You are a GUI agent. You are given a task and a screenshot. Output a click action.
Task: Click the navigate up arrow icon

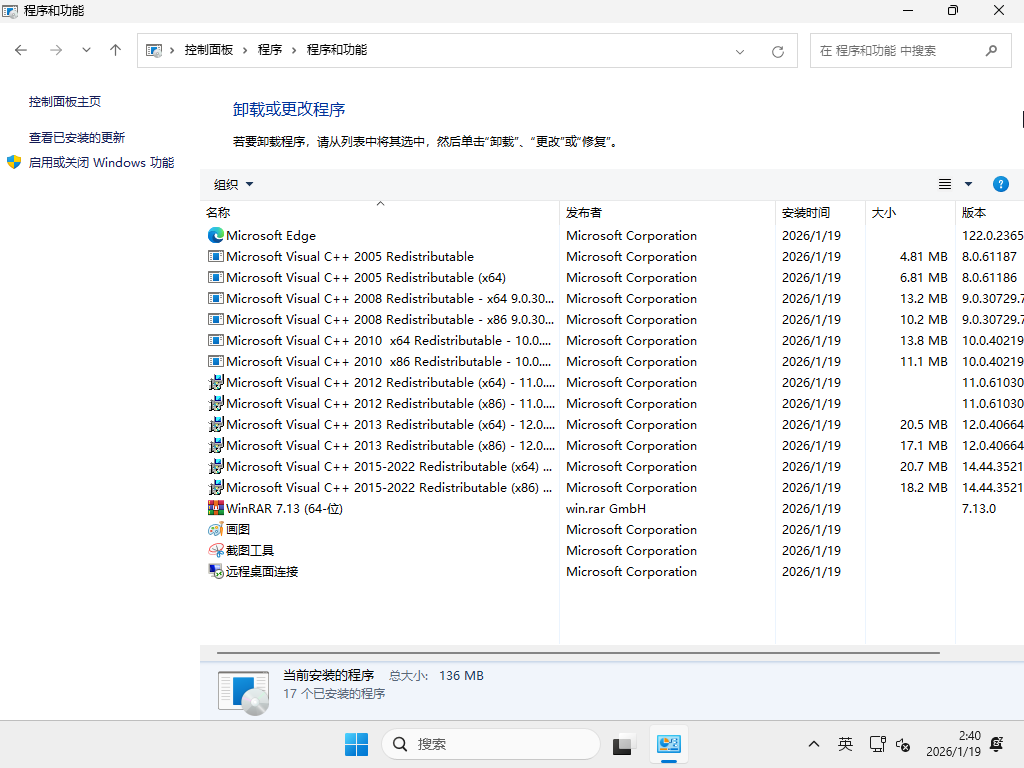point(115,50)
